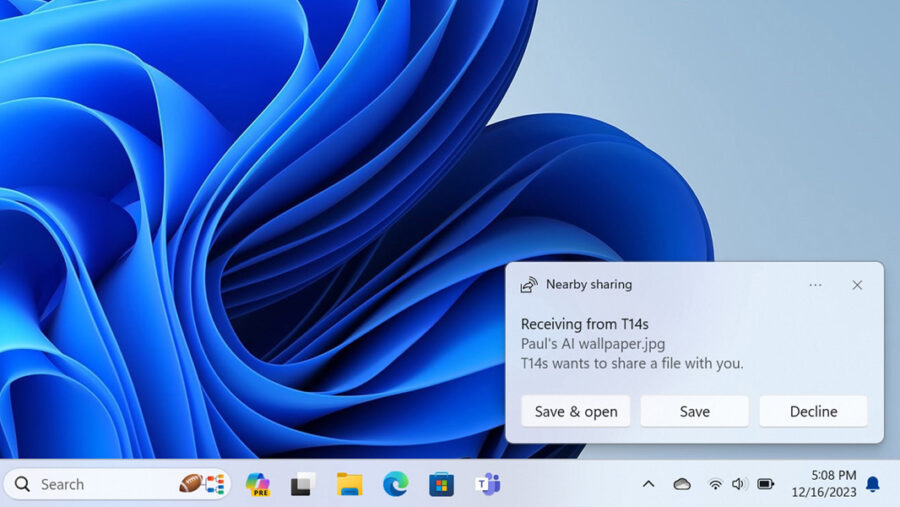Screen dimensions: 900x507
Task: Click file name "Paul's AI wallpaper.jpg"
Action: pyautogui.click(x=593, y=344)
